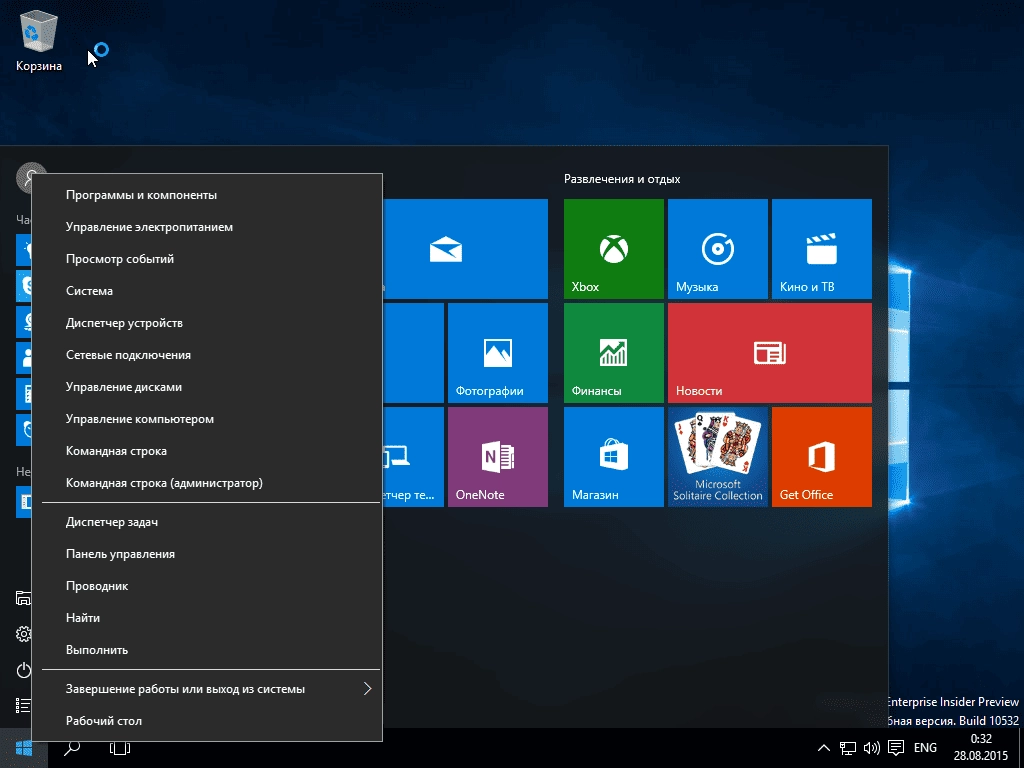This screenshot has width=1024, height=768.
Task: Choose Найти in the context menu
Action: pyautogui.click(x=206, y=618)
